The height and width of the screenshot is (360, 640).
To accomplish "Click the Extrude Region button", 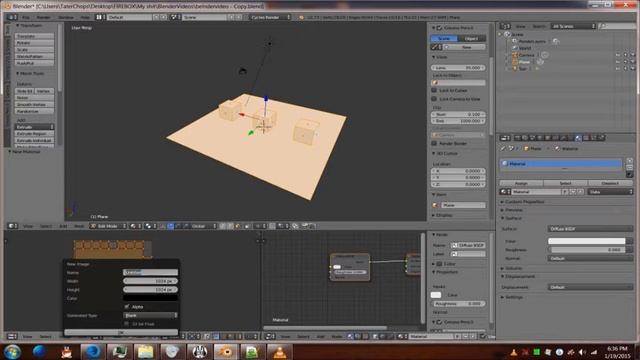I will (x=34, y=133).
